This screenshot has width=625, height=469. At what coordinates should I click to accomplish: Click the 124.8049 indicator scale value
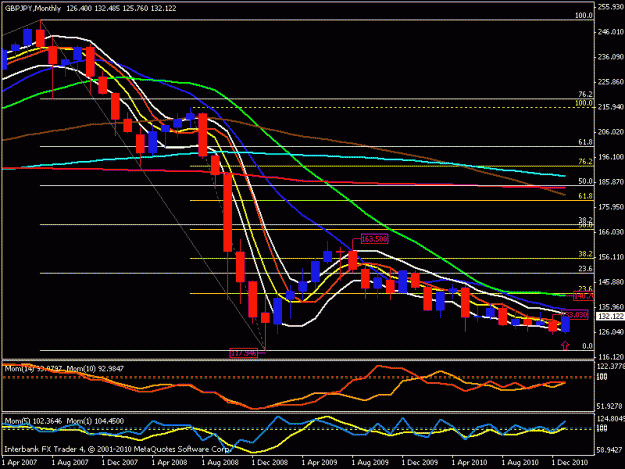tap(610, 419)
